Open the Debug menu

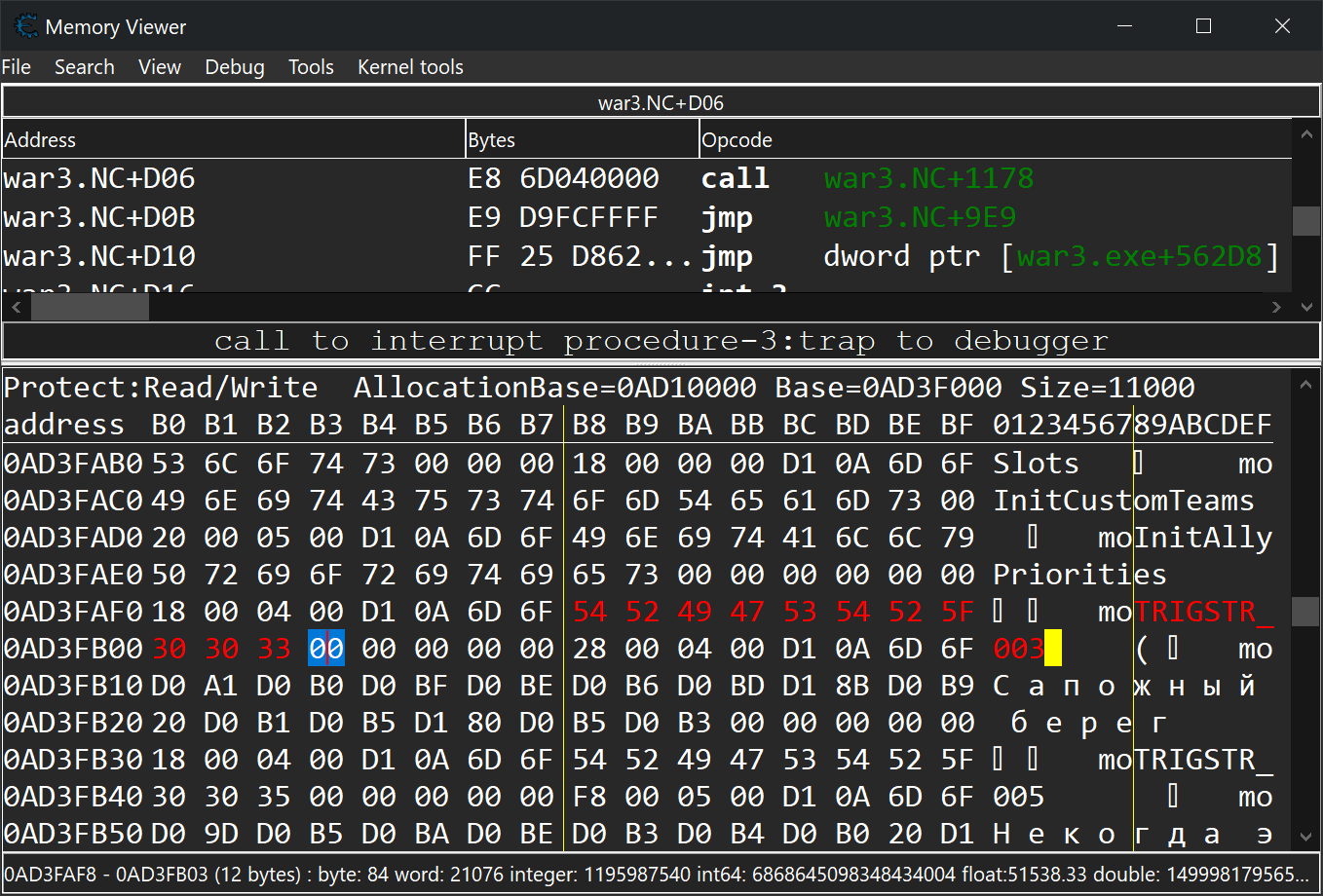tap(235, 67)
